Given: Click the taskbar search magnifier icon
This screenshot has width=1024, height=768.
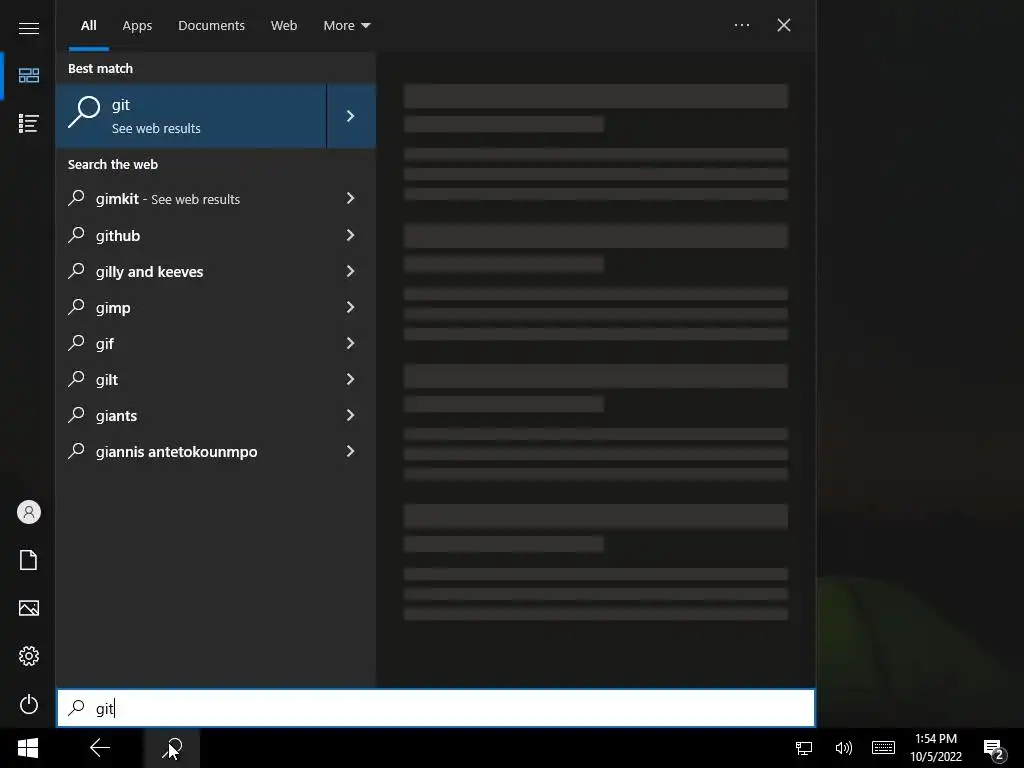Looking at the screenshot, I should (x=172, y=748).
